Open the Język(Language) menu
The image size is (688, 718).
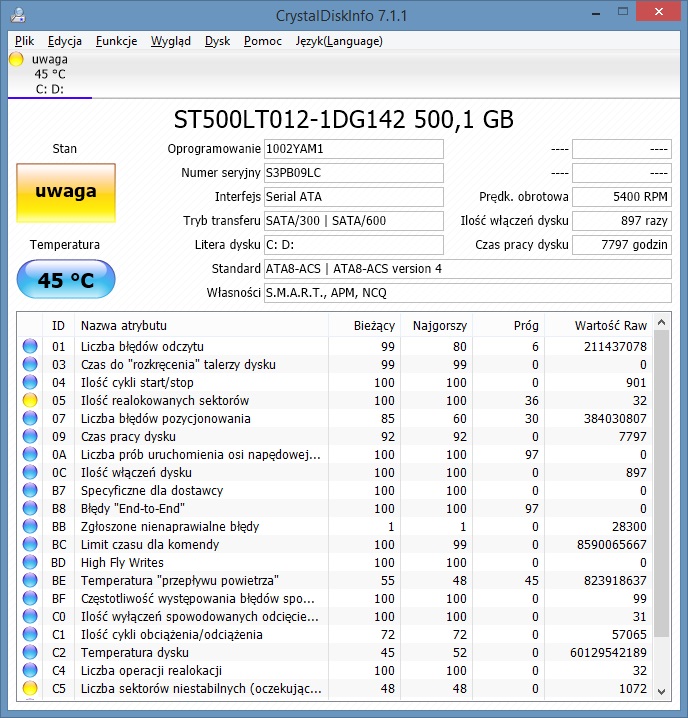coord(339,41)
